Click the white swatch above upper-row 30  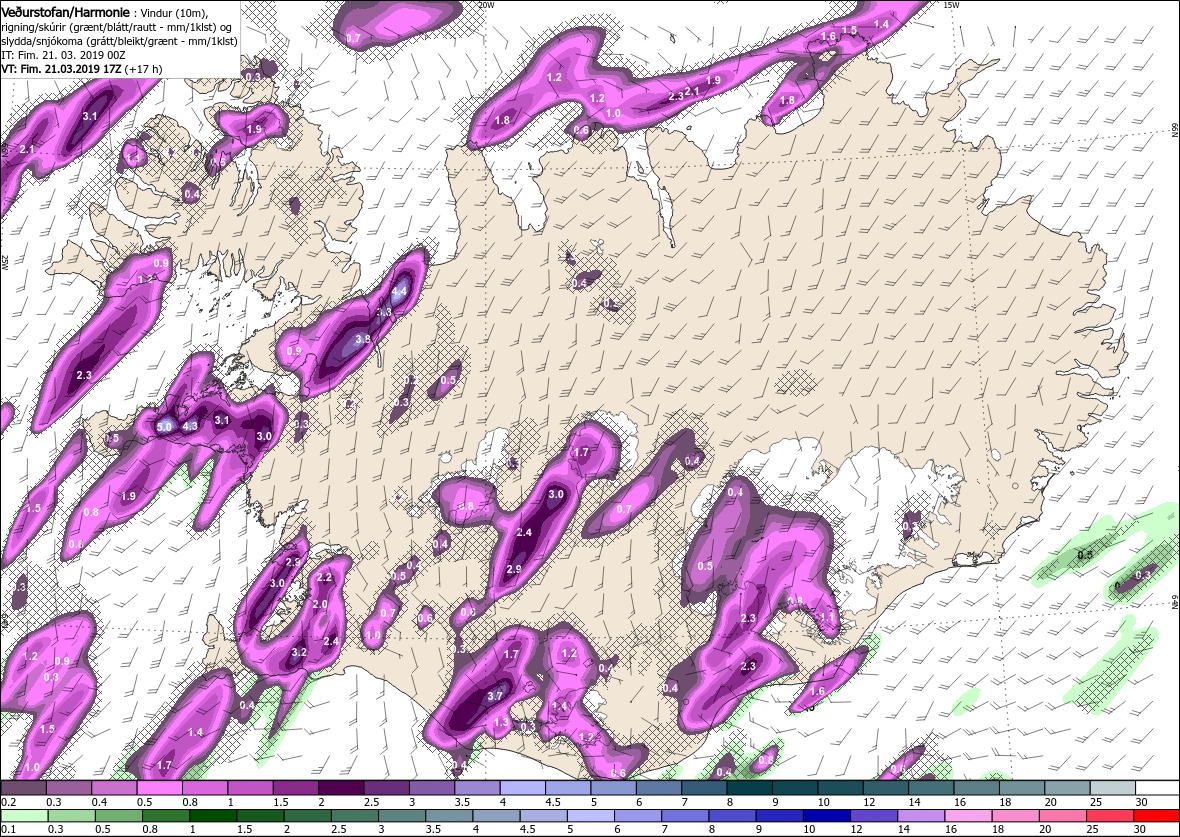(x=1157, y=787)
